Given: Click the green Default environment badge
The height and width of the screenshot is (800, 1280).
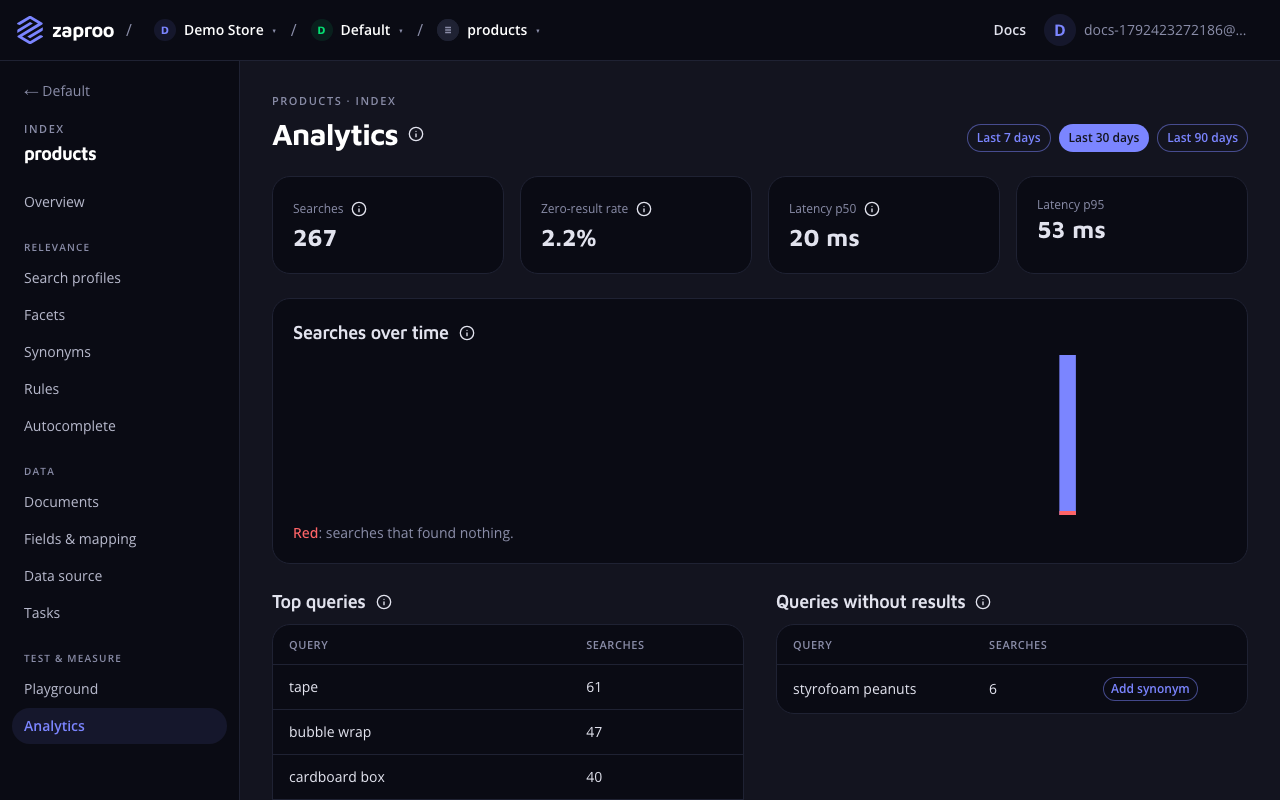Looking at the screenshot, I should coord(321,30).
